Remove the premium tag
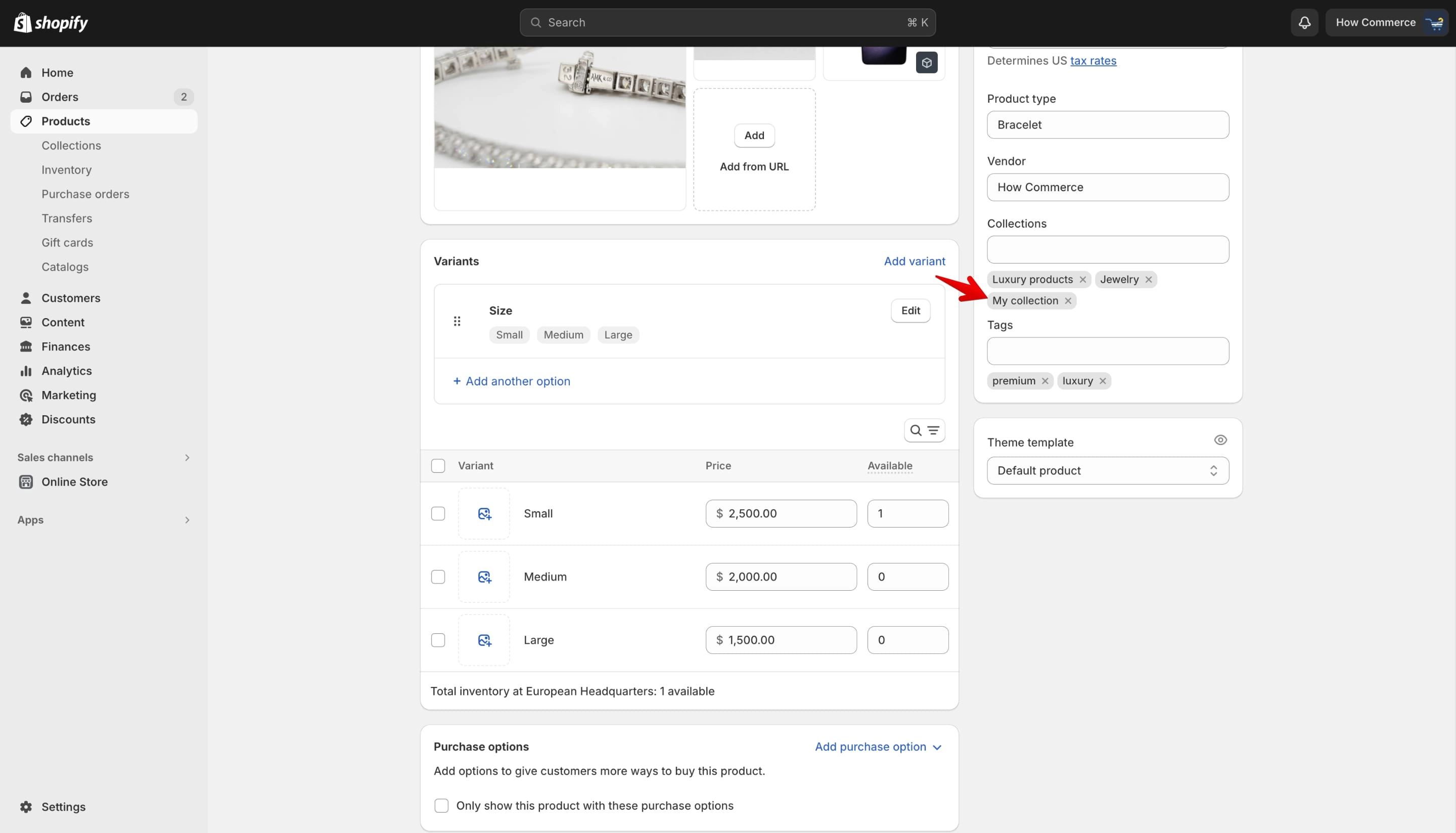Screen dimensions: 1456x833 tap(1045, 381)
